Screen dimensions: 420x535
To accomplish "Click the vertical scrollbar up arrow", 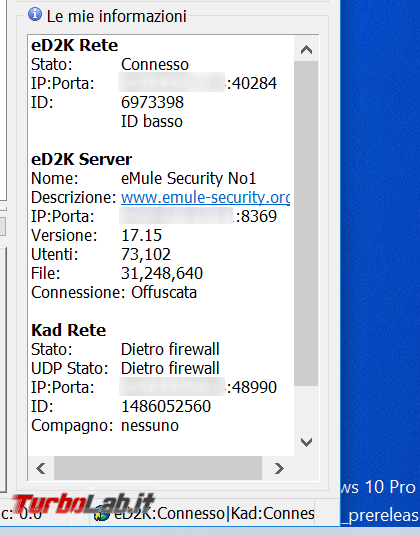I will tap(306, 50).
